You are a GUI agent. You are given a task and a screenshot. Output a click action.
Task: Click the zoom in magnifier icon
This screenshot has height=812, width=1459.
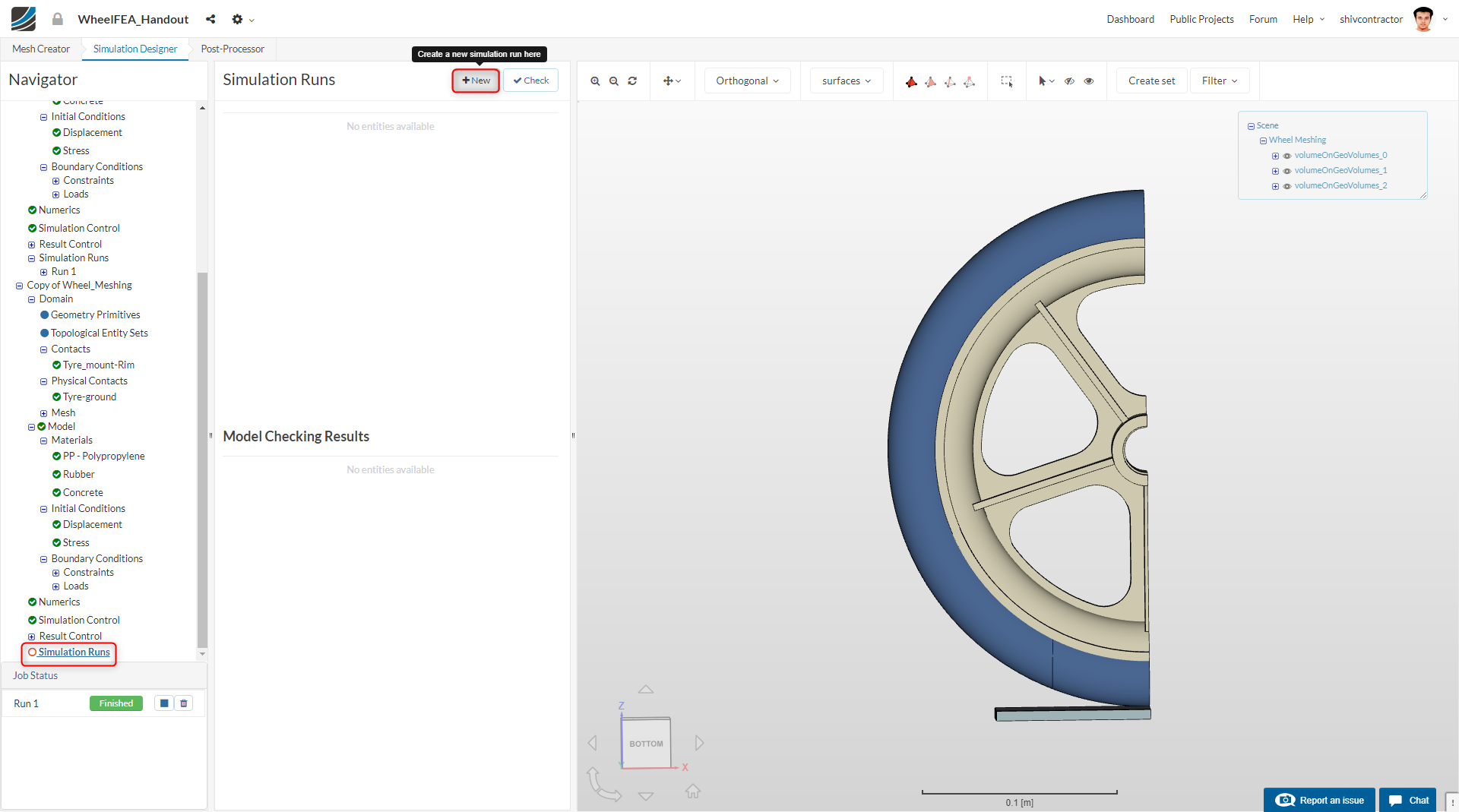(595, 81)
